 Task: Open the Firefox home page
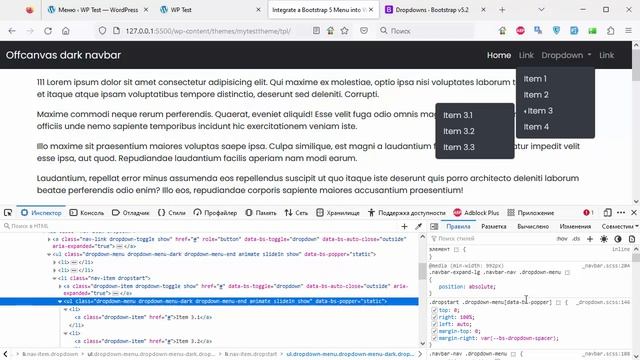[x=66, y=31]
